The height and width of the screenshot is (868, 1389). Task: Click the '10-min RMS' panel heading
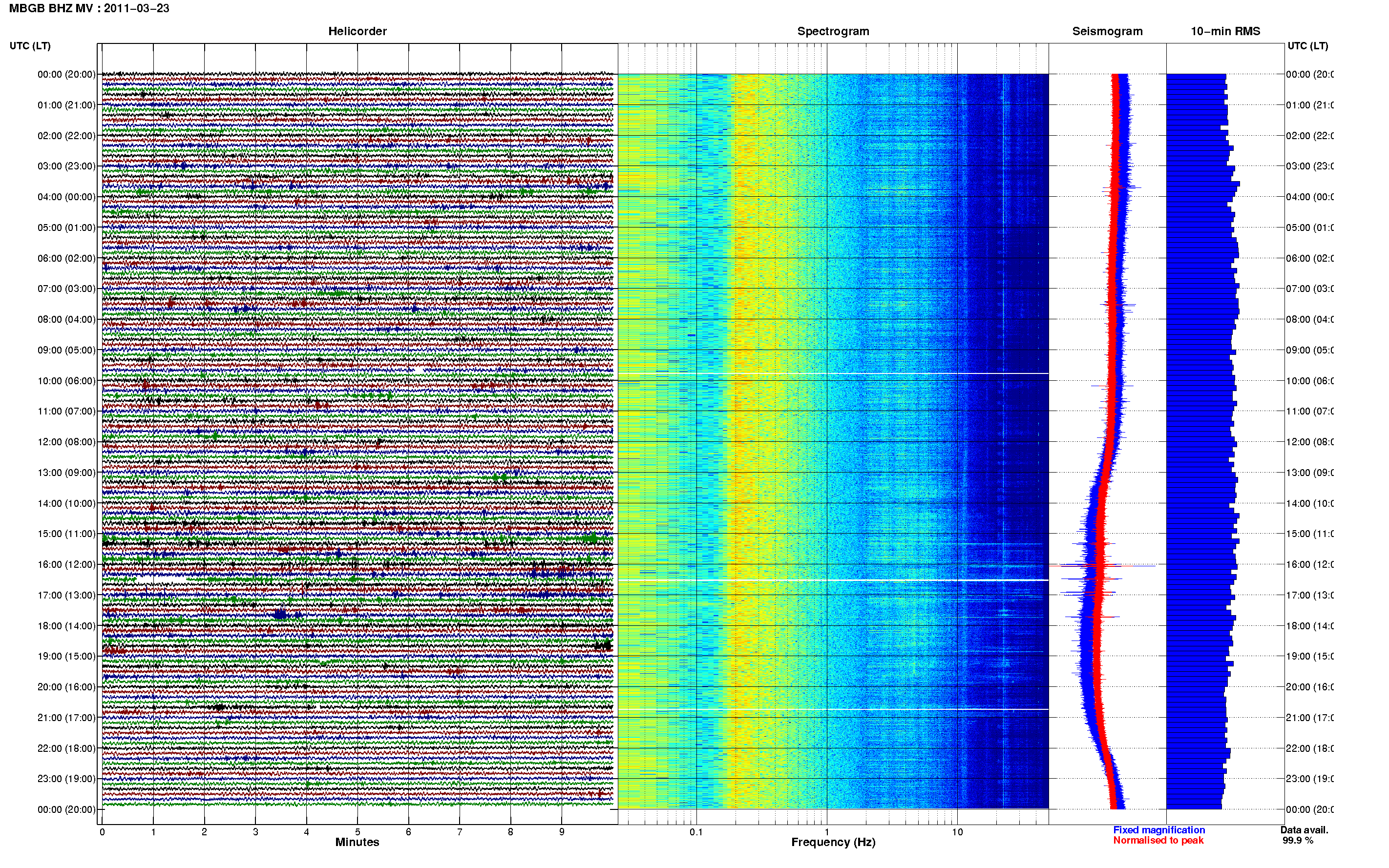(x=1225, y=31)
